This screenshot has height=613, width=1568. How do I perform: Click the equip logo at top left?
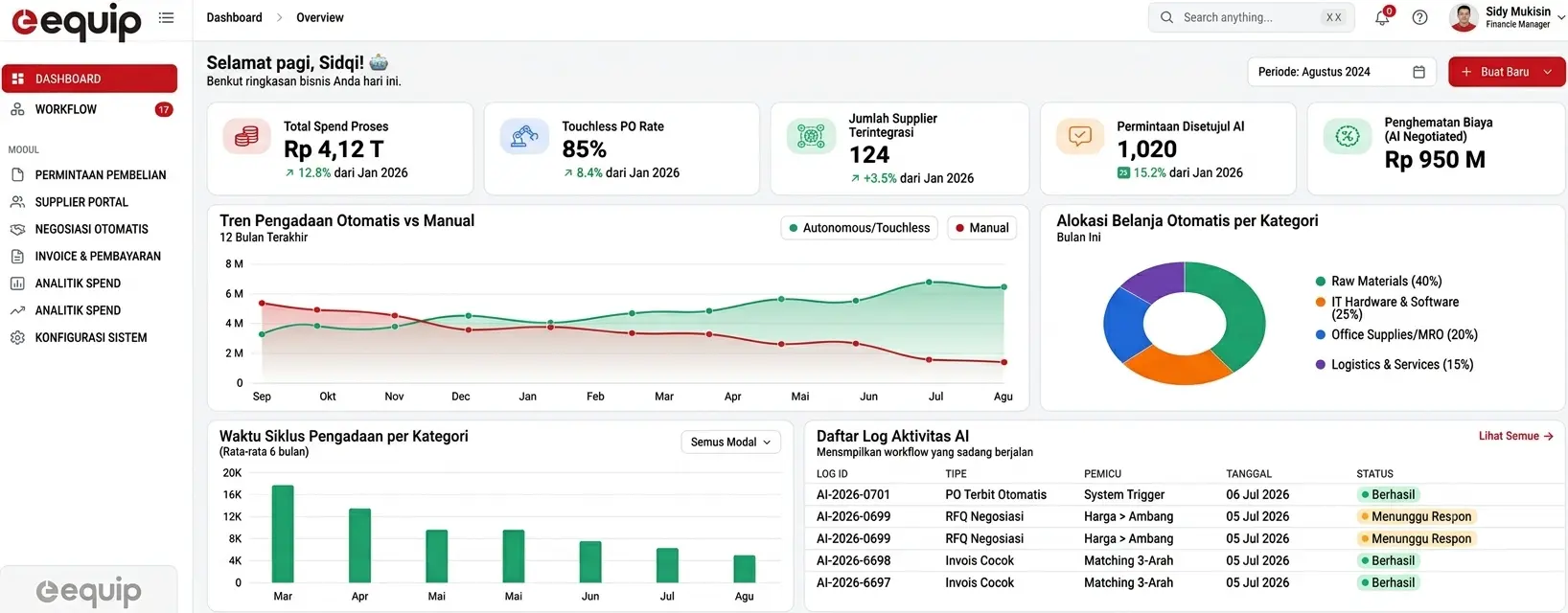[77, 20]
